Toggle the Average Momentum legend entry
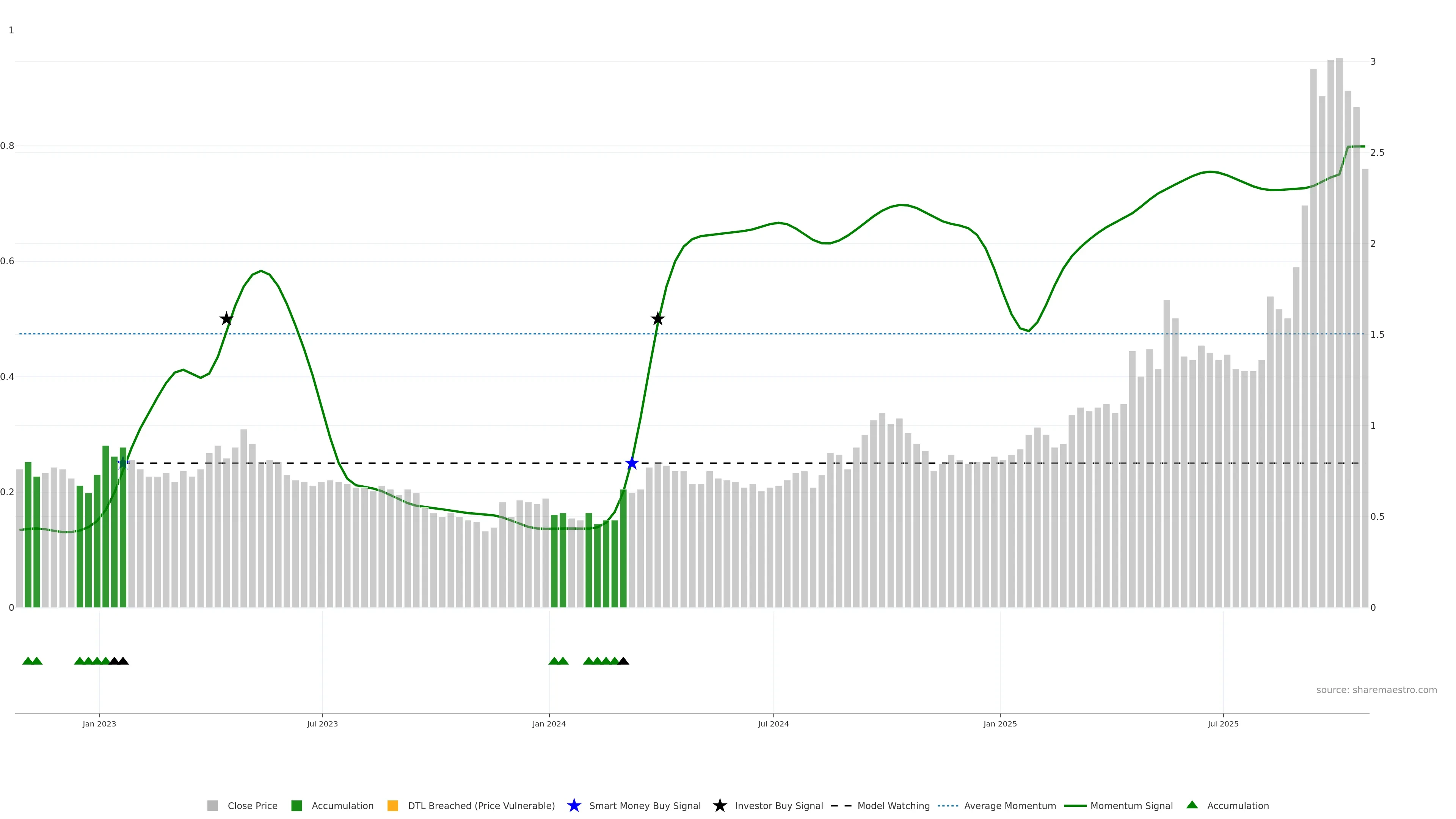1456x819 pixels. coord(1009,805)
